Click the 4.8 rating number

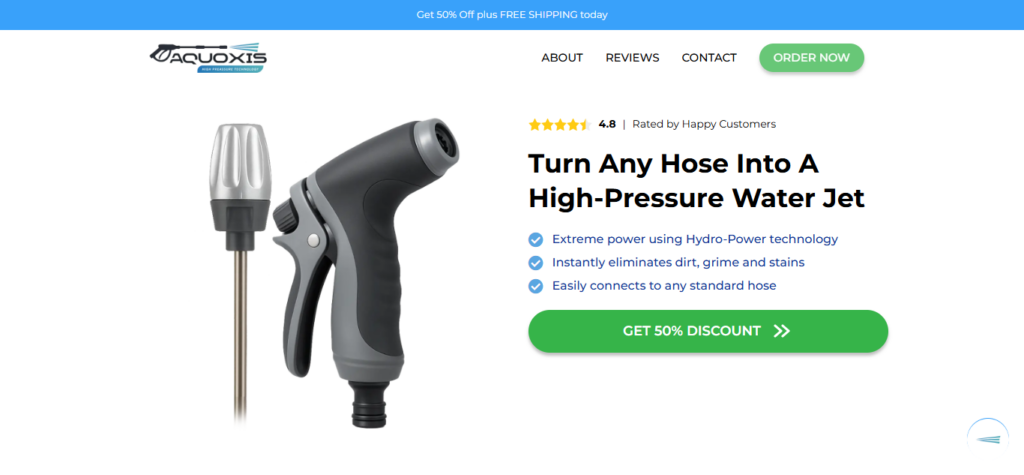coord(607,124)
